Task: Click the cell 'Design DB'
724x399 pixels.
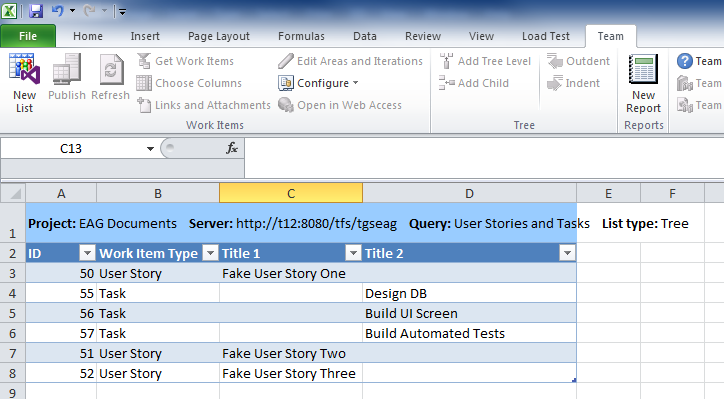Action: [x=469, y=293]
